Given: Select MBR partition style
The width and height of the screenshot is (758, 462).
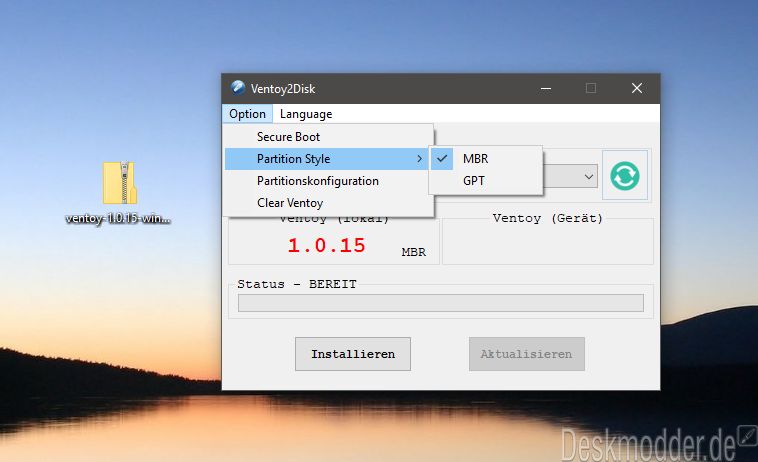Looking at the screenshot, I should 485,159.
